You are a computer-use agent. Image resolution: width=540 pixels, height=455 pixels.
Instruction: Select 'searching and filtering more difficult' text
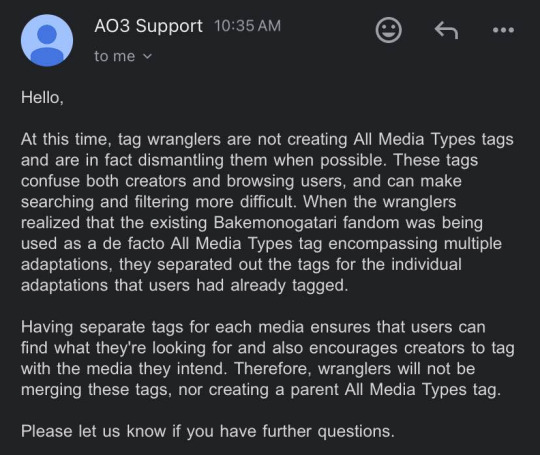pyautogui.click(x=158, y=202)
